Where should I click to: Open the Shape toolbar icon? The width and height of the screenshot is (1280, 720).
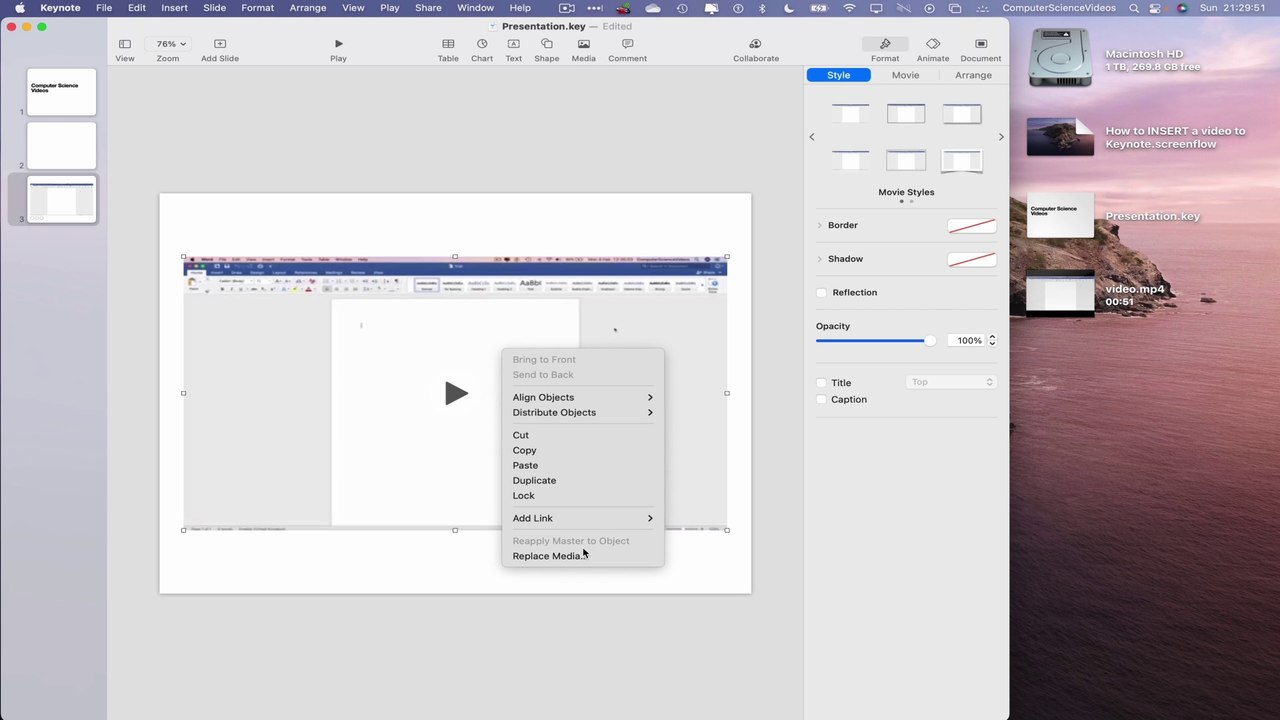[546, 44]
